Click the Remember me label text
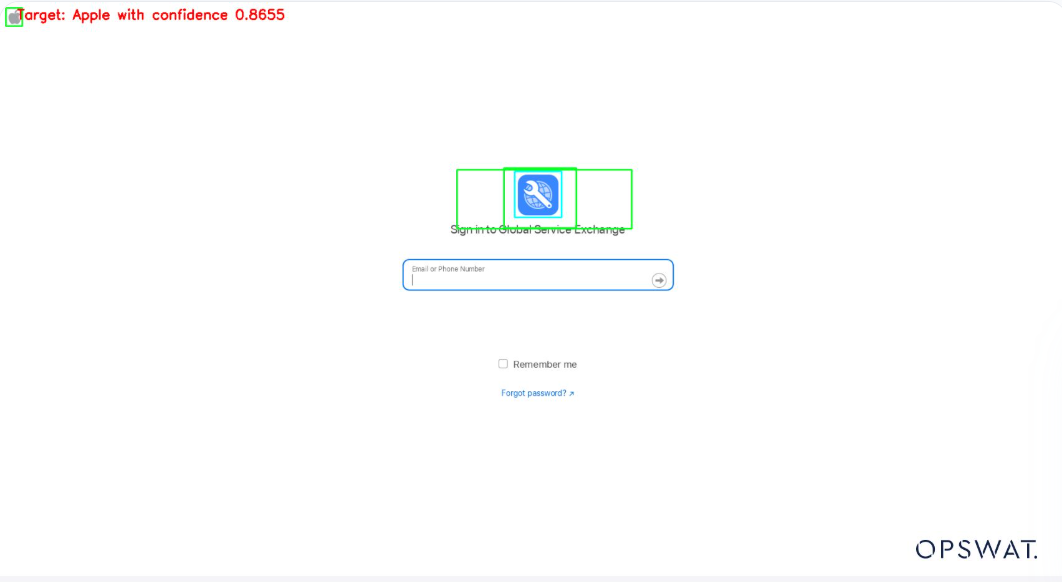The width and height of the screenshot is (1062, 582). click(x=545, y=365)
